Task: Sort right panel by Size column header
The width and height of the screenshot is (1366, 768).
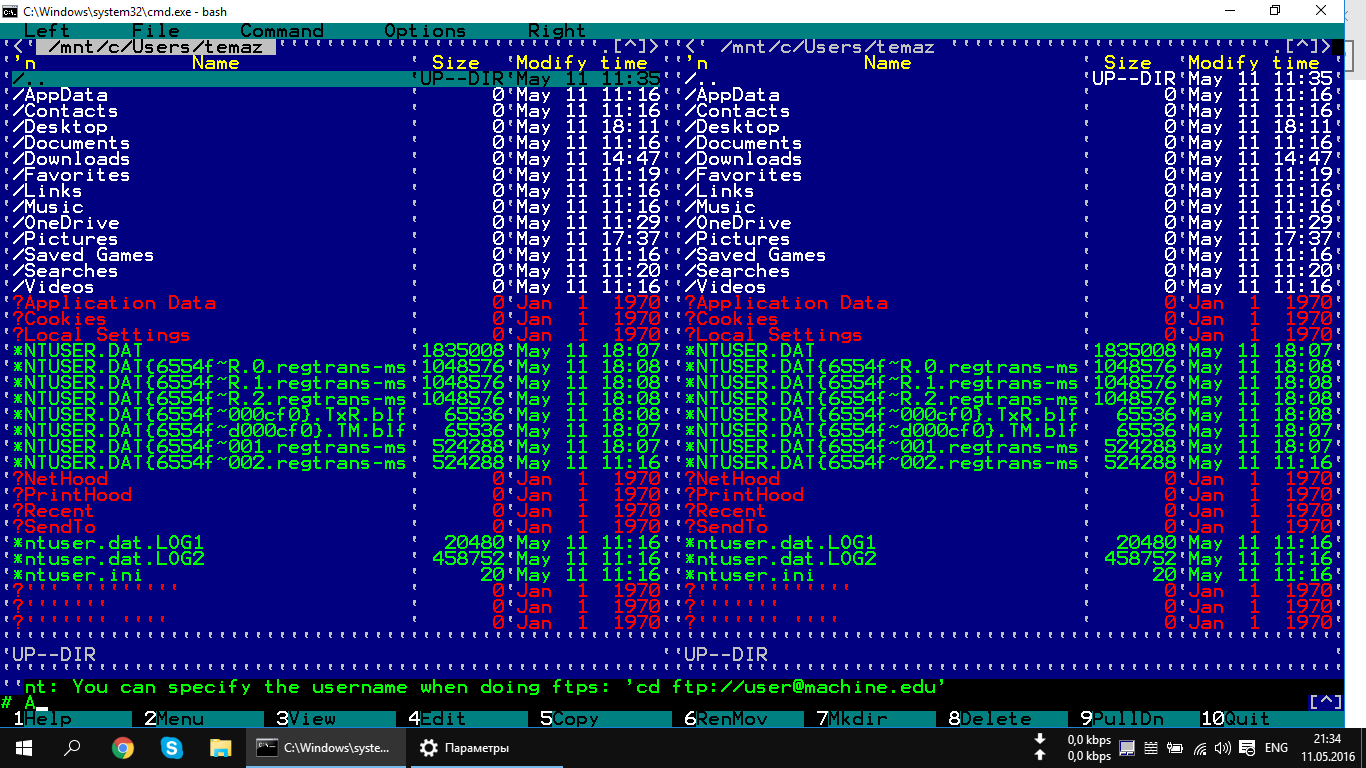Action: tap(1128, 63)
